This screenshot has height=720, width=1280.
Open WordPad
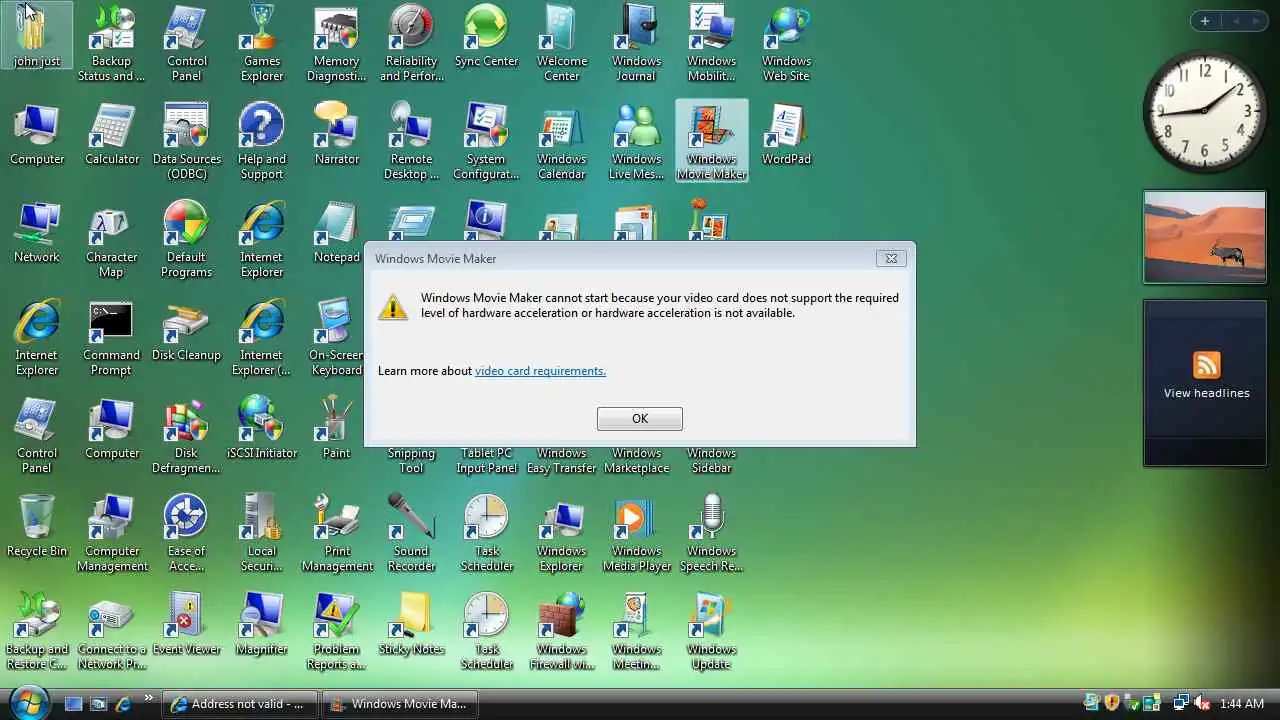(x=786, y=134)
